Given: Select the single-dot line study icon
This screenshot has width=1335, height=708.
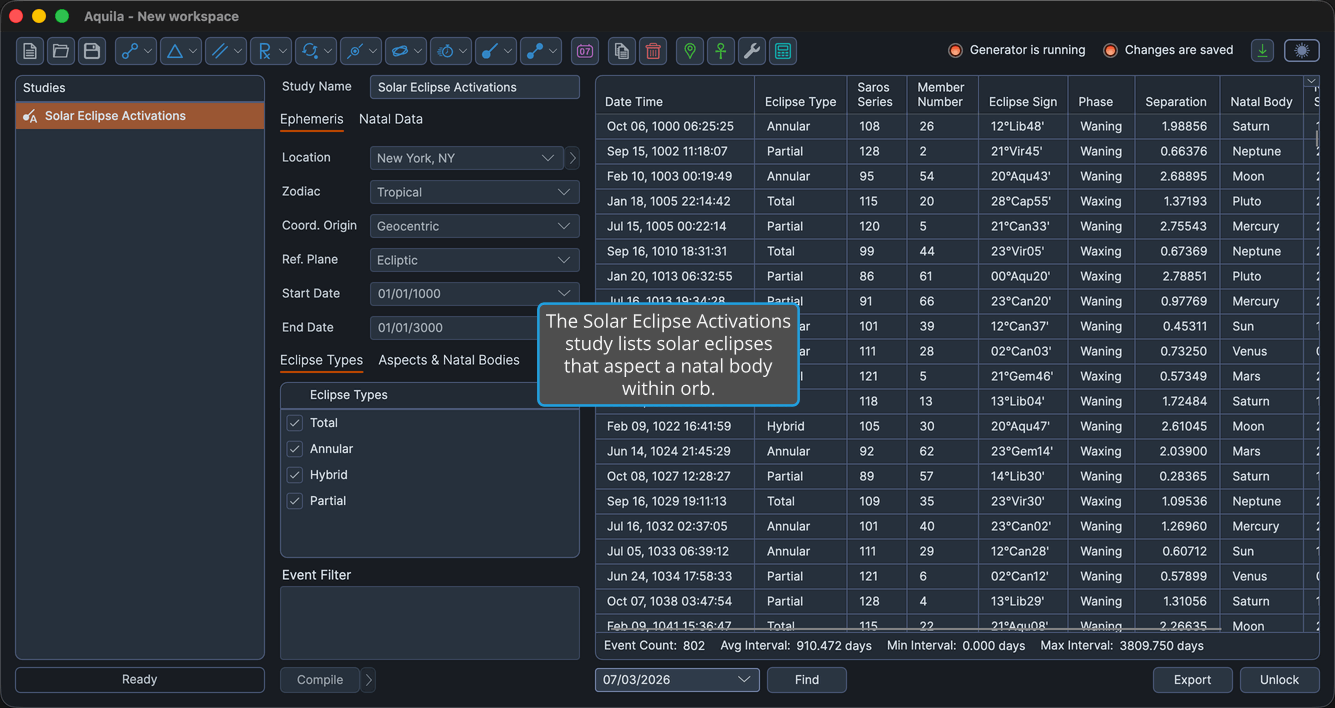Looking at the screenshot, I should coord(490,51).
